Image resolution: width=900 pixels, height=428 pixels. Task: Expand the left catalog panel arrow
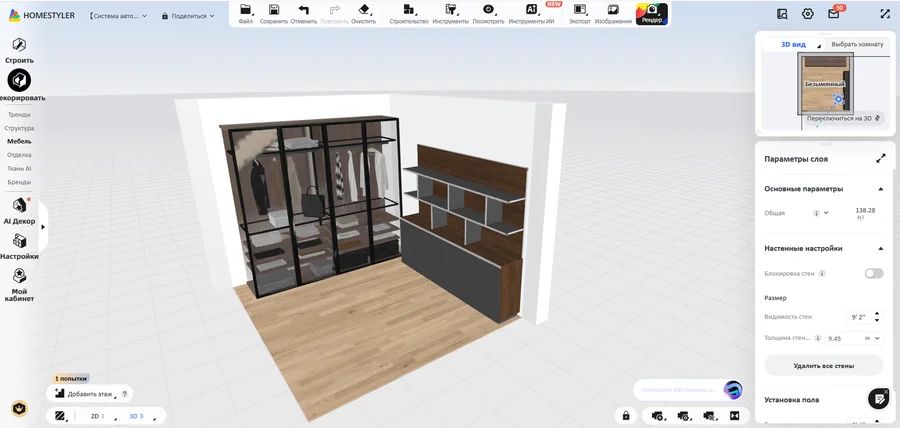tap(43, 227)
